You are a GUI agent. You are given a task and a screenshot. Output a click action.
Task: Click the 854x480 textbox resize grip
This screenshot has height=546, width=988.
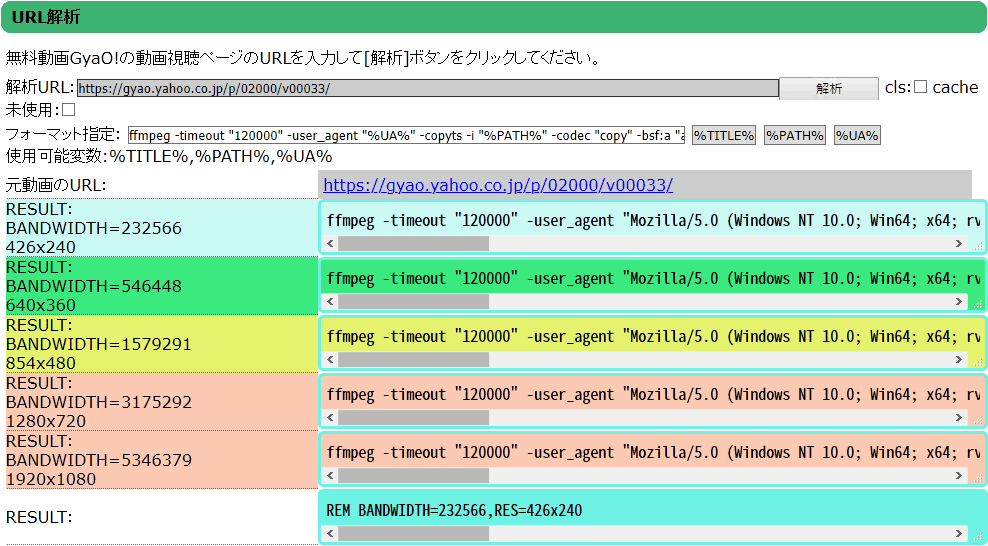[978, 361]
